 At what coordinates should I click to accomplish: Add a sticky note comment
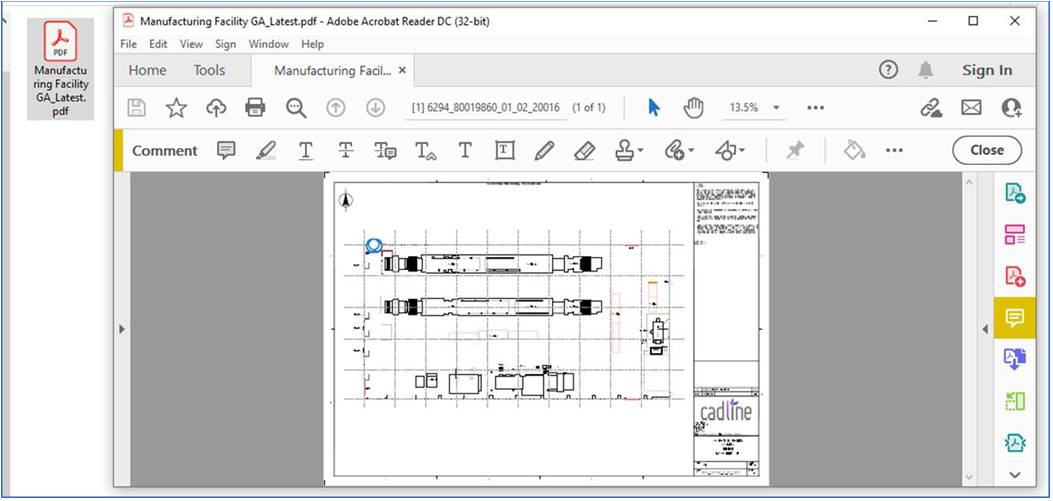226,150
